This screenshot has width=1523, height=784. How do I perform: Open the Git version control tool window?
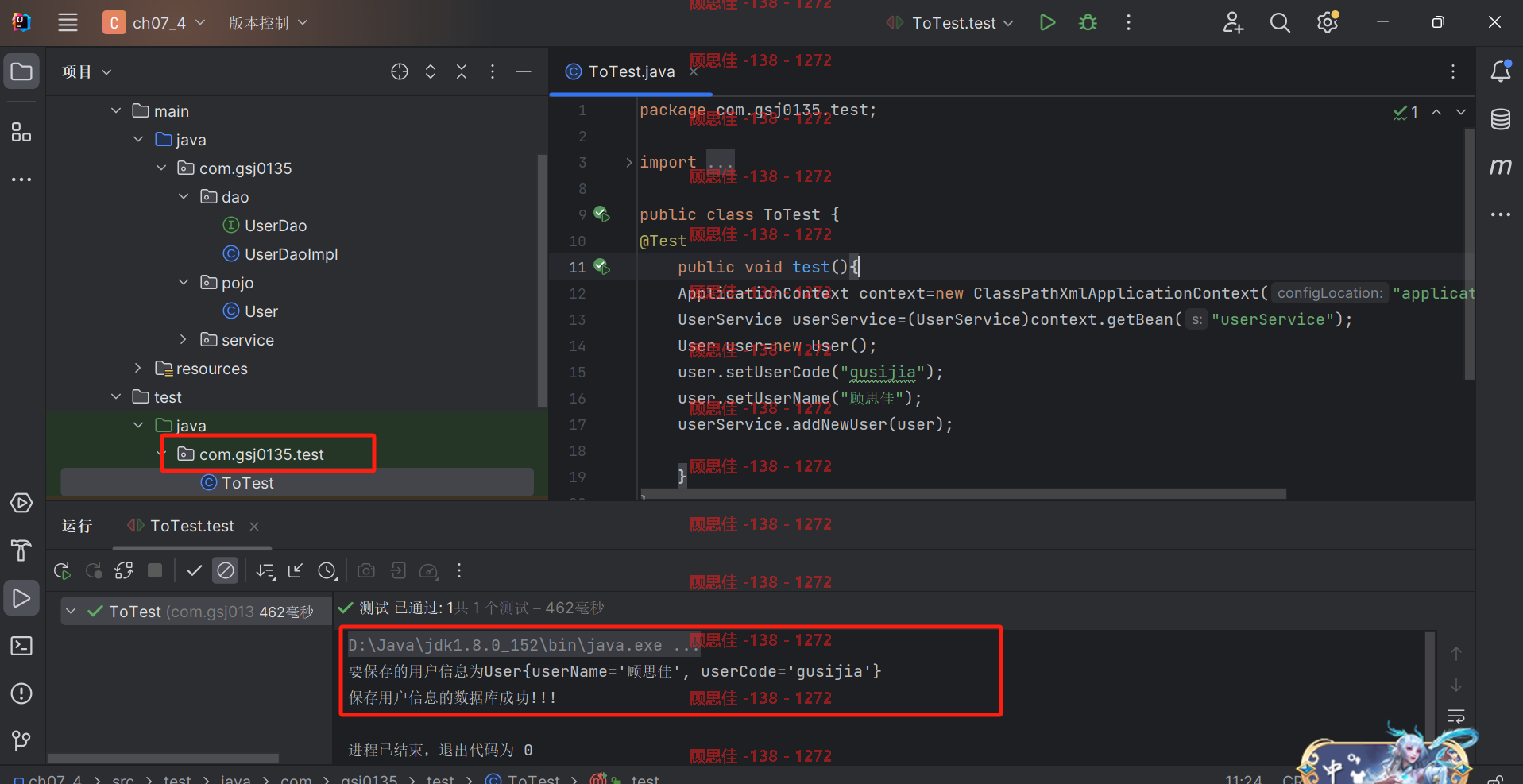[x=21, y=741]
